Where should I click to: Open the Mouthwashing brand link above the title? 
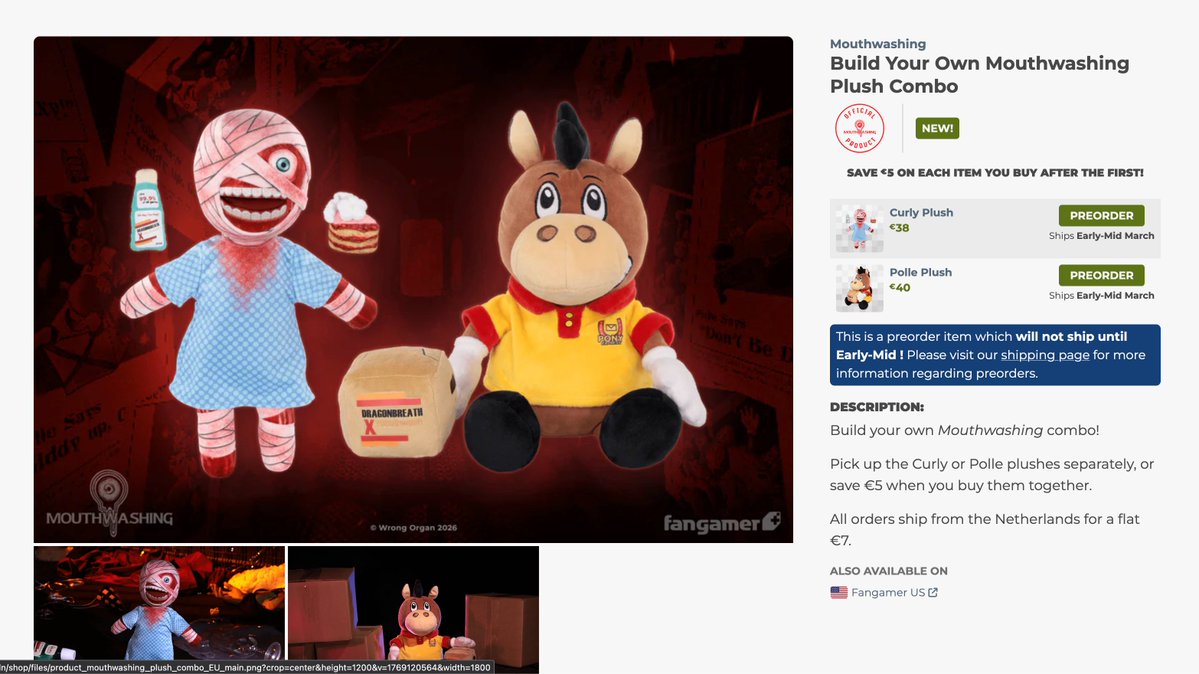point(878,44)
